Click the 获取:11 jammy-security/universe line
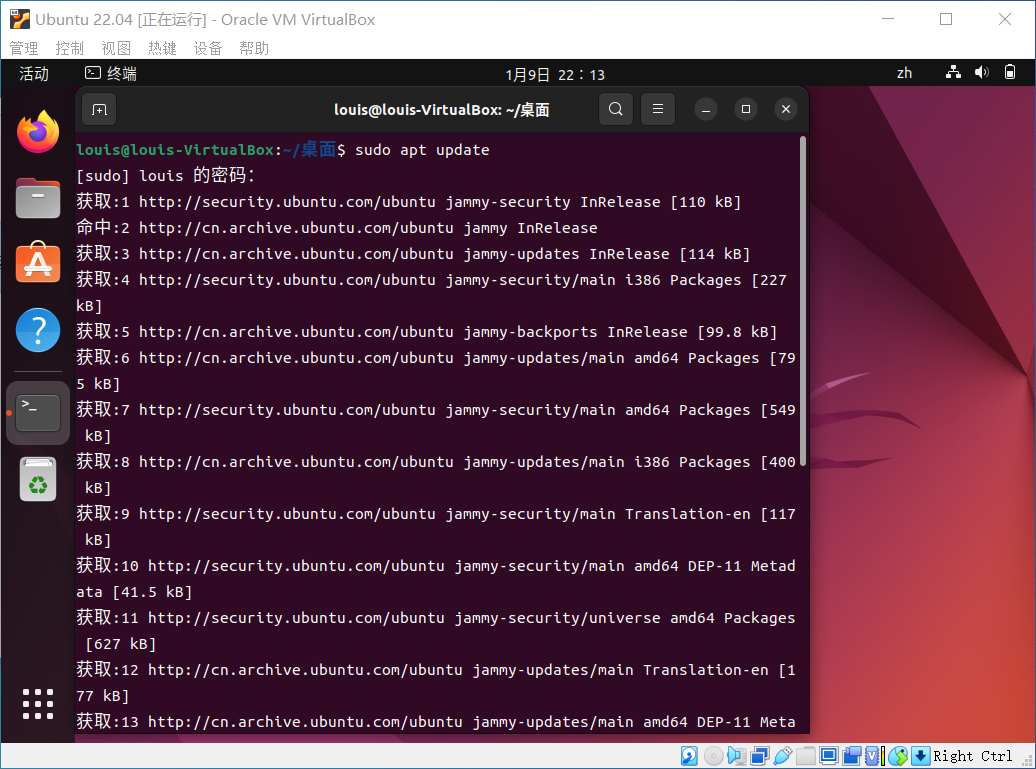 [x=435, y=630]
